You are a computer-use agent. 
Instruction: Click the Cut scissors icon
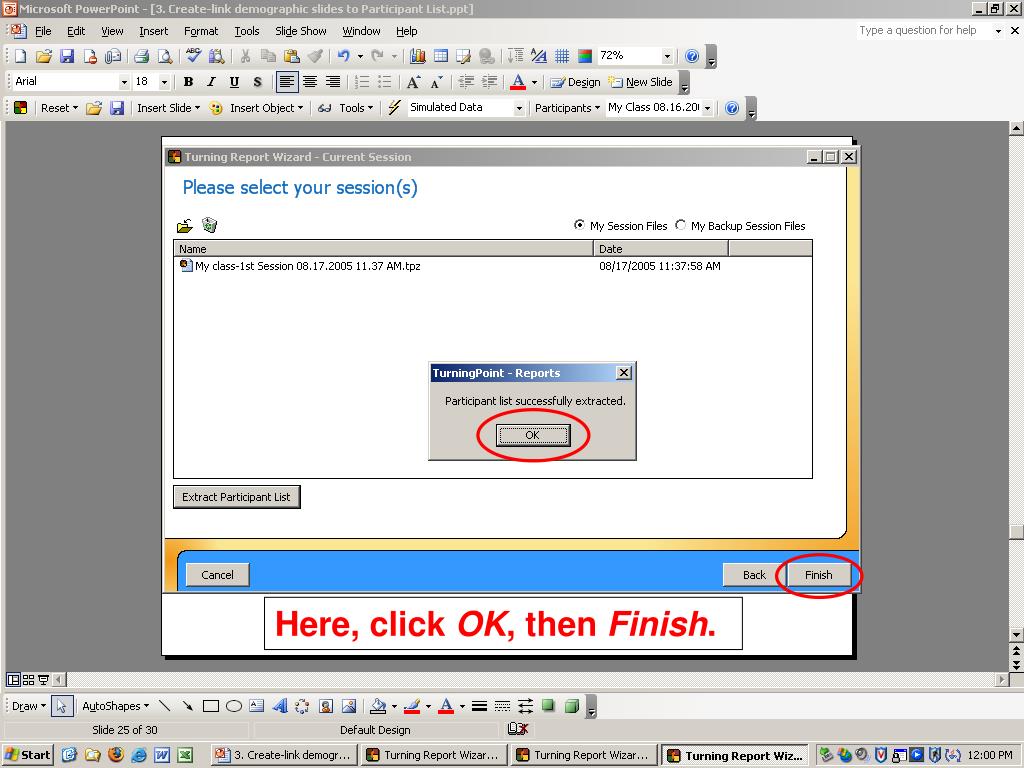[x=246, y=56]
